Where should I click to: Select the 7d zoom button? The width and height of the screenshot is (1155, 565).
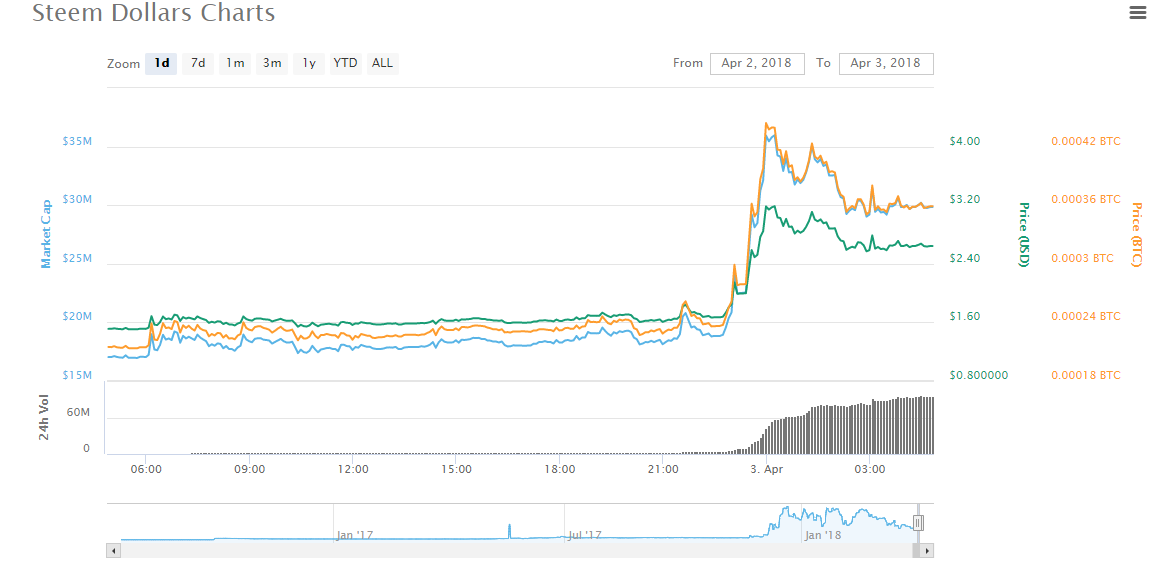click(x=198, y=63)
